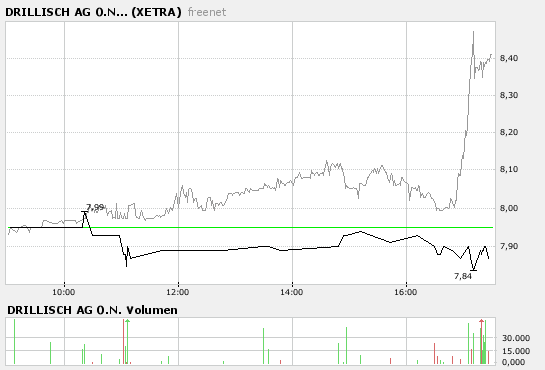Click the green previous-close reference line
This screenshot has height=370, width=545.
tap(251, 228)
